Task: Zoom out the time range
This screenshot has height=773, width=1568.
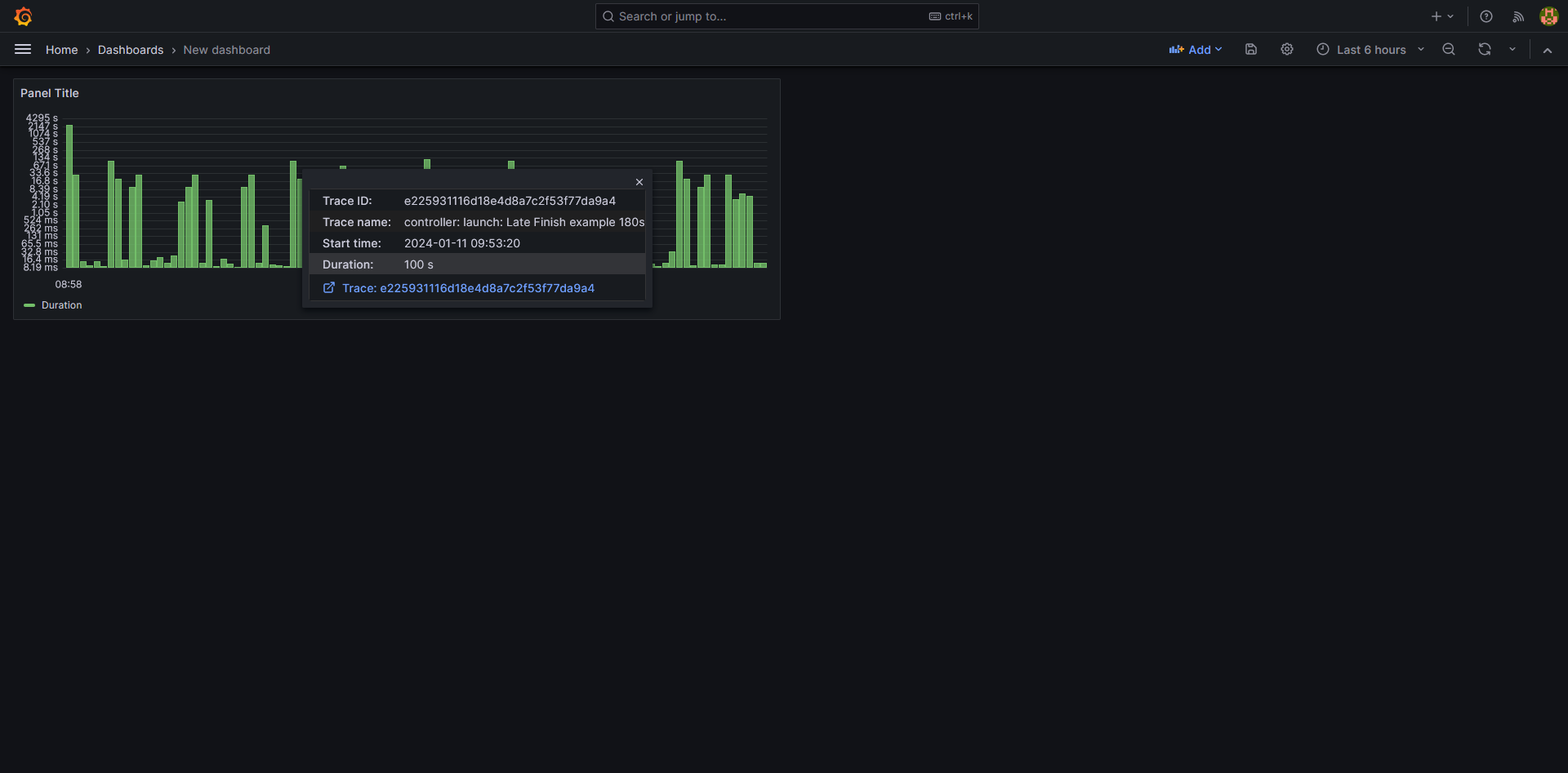Action: click(x=1448, y=50)
